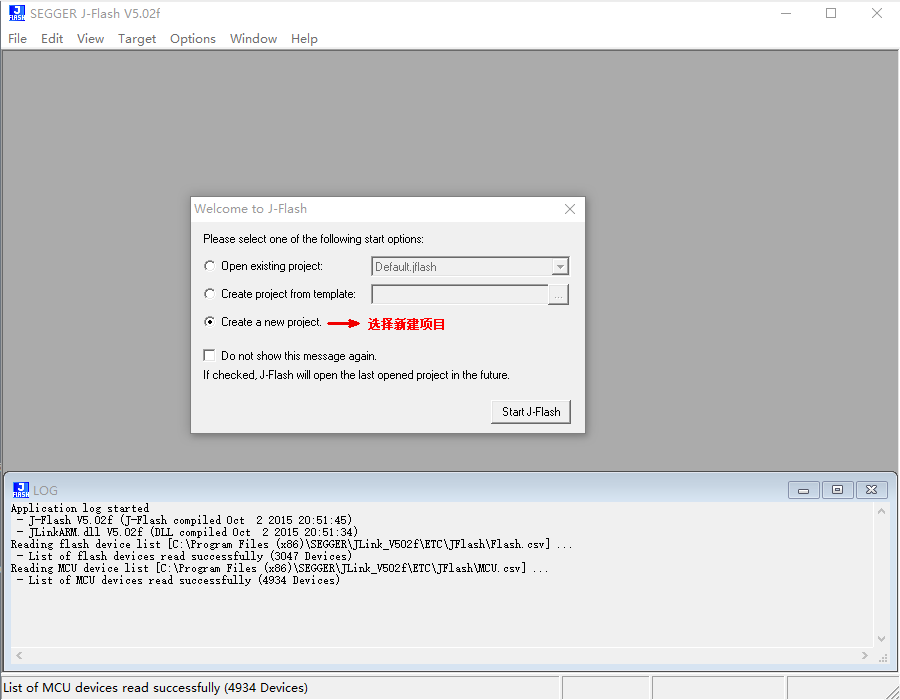Select the Open existing project option
The width and height of the screenshot is (900, 700).
[209, 266]
